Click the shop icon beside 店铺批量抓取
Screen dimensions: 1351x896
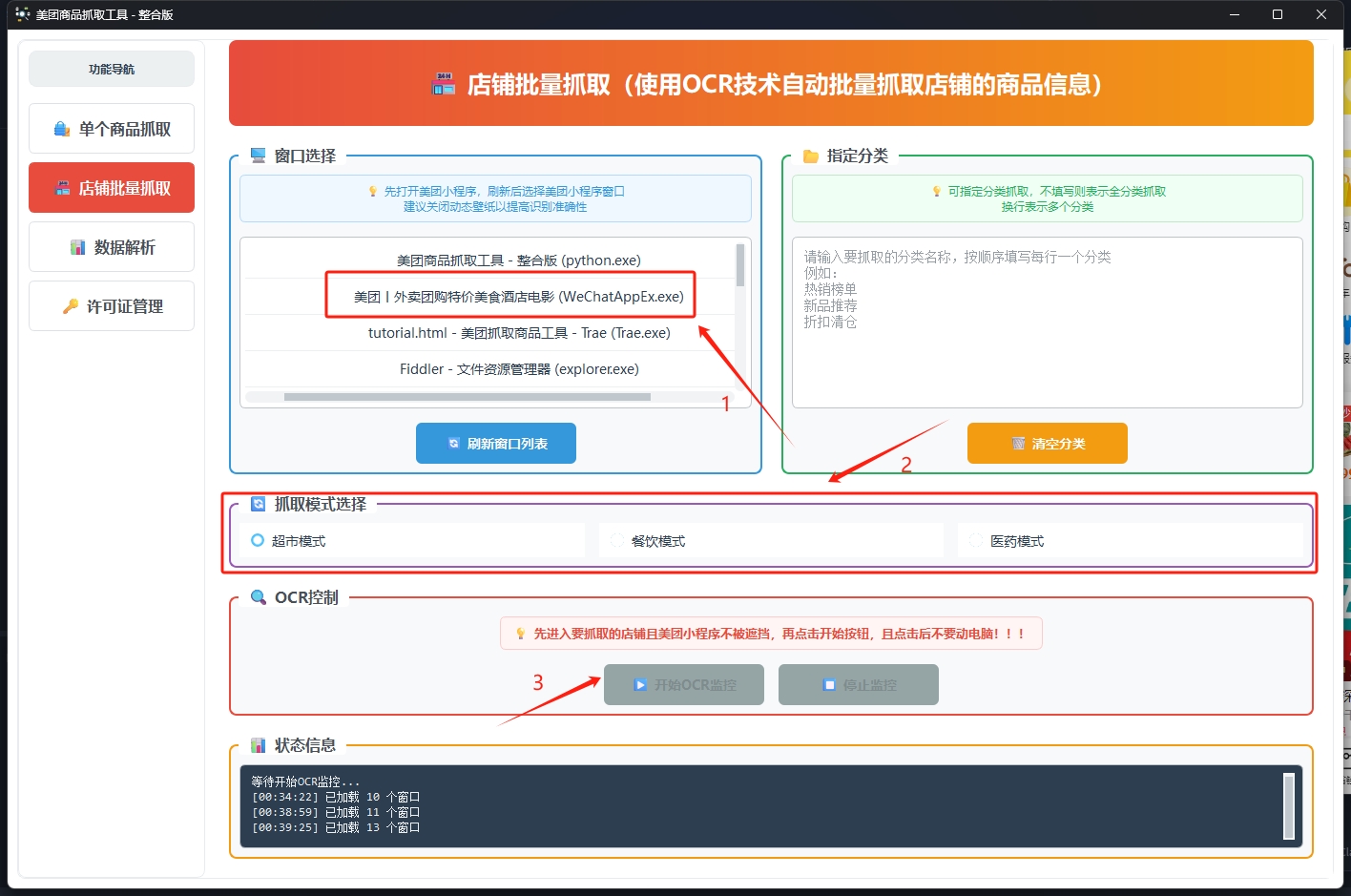pyautogui.click(x=62, y=188)
